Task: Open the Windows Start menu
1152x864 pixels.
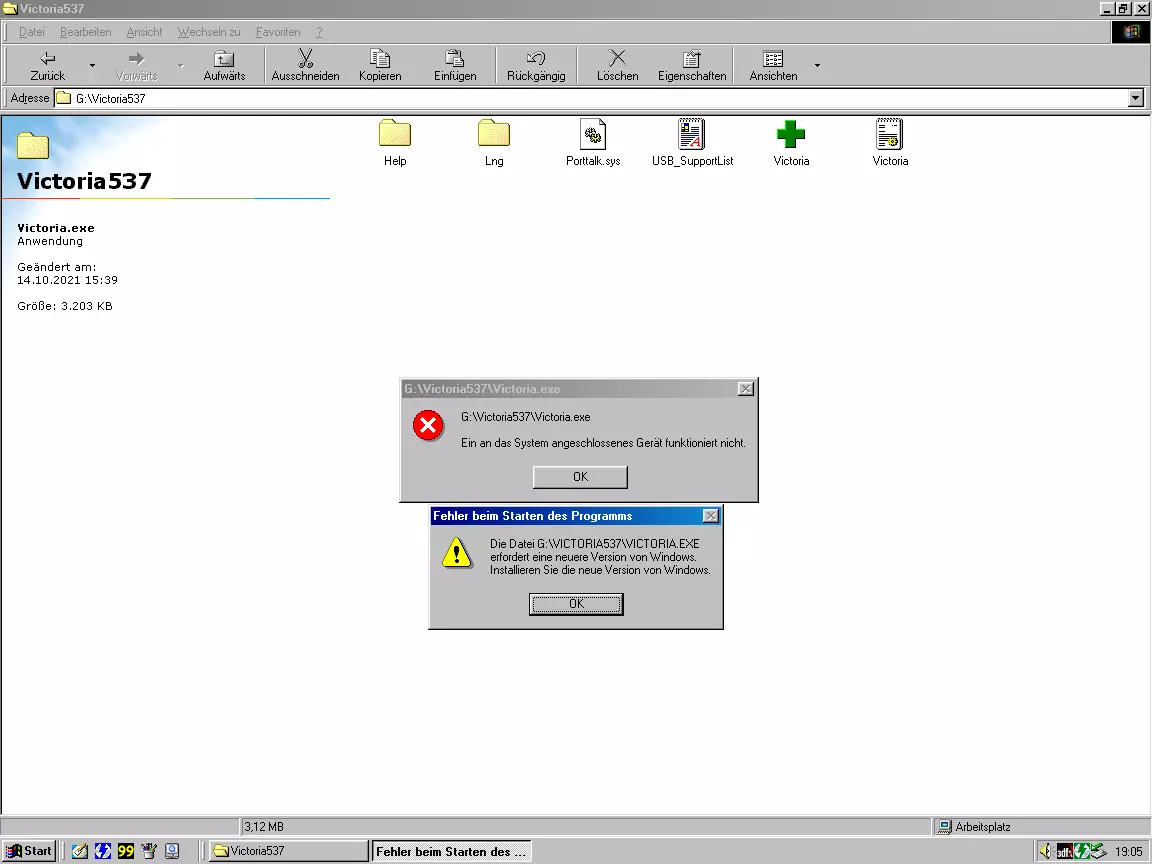Action: pos(29,851)
